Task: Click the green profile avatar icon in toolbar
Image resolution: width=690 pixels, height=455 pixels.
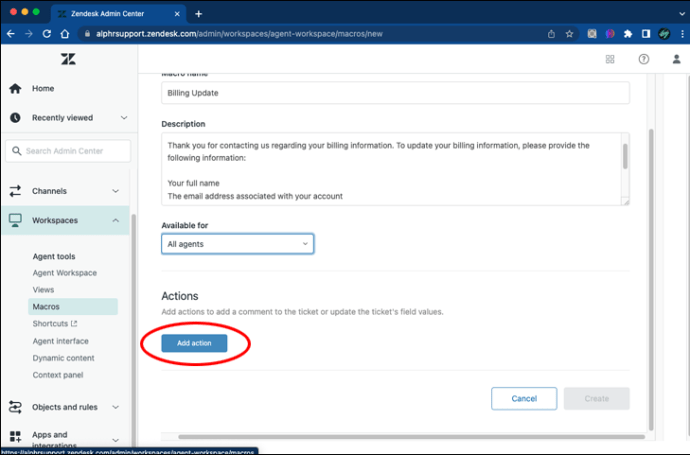Action: [x=664, y=34]
